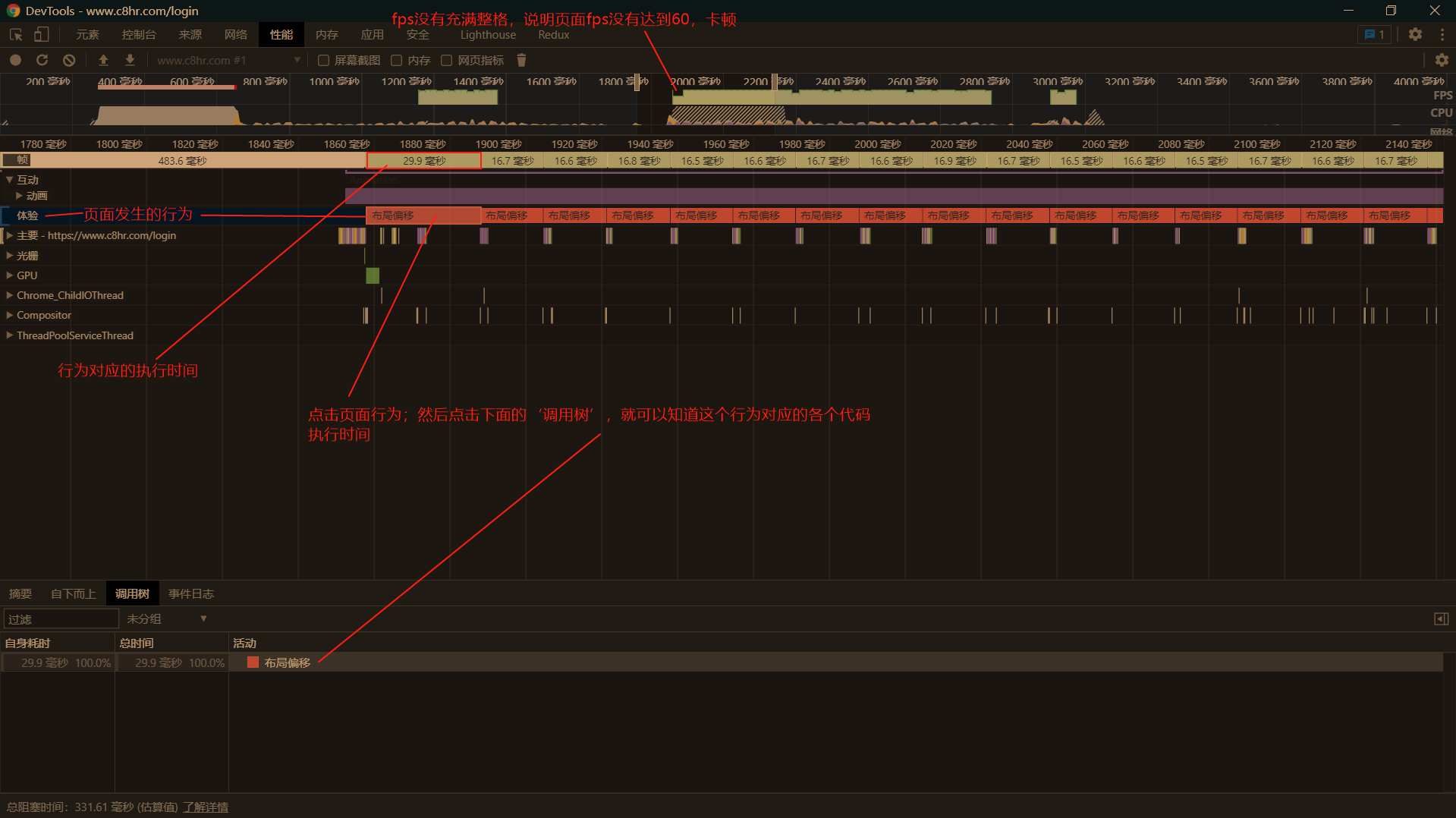Open the www.c8hr.com #1 recording dropdown
The image size is (1456, 818).
click(228, 61)
